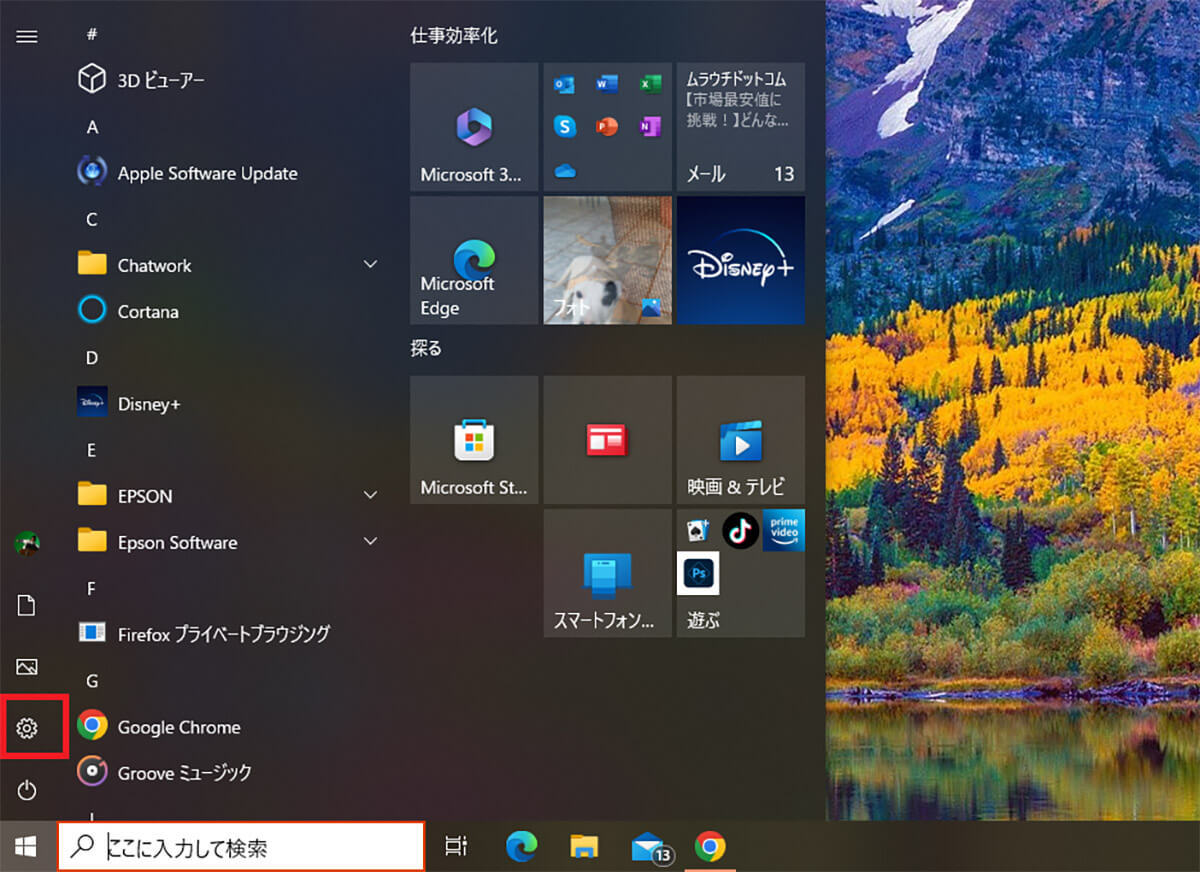Open the Disney+ tile
Image resolution: width=1200 pixels, height=872 pixels.
(x=741, y=260)
